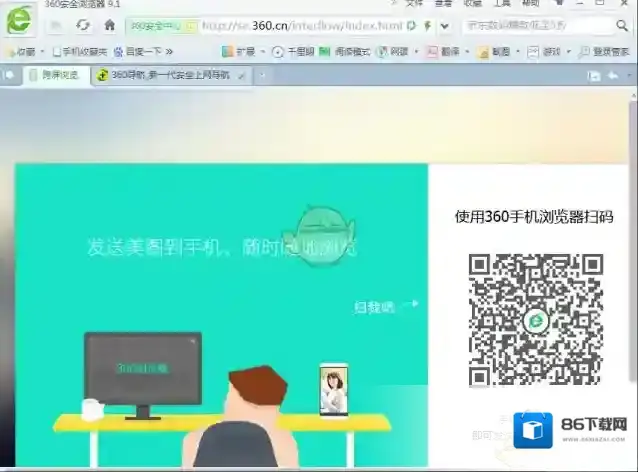Click the illustrated monitor screen

point(143,368)
